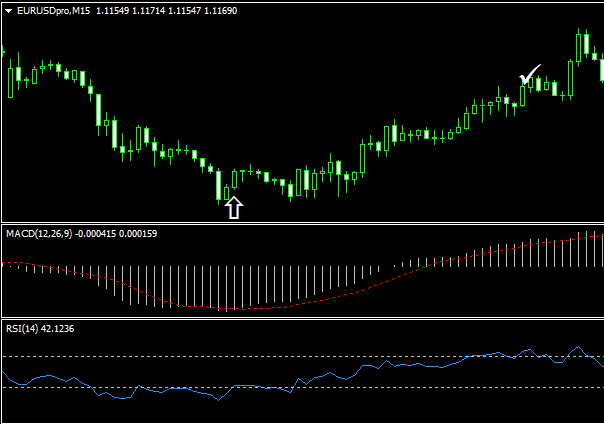Click the white up arrow marker
The width and height of the screenshot is (604, 424).
(x=233, y=207)
